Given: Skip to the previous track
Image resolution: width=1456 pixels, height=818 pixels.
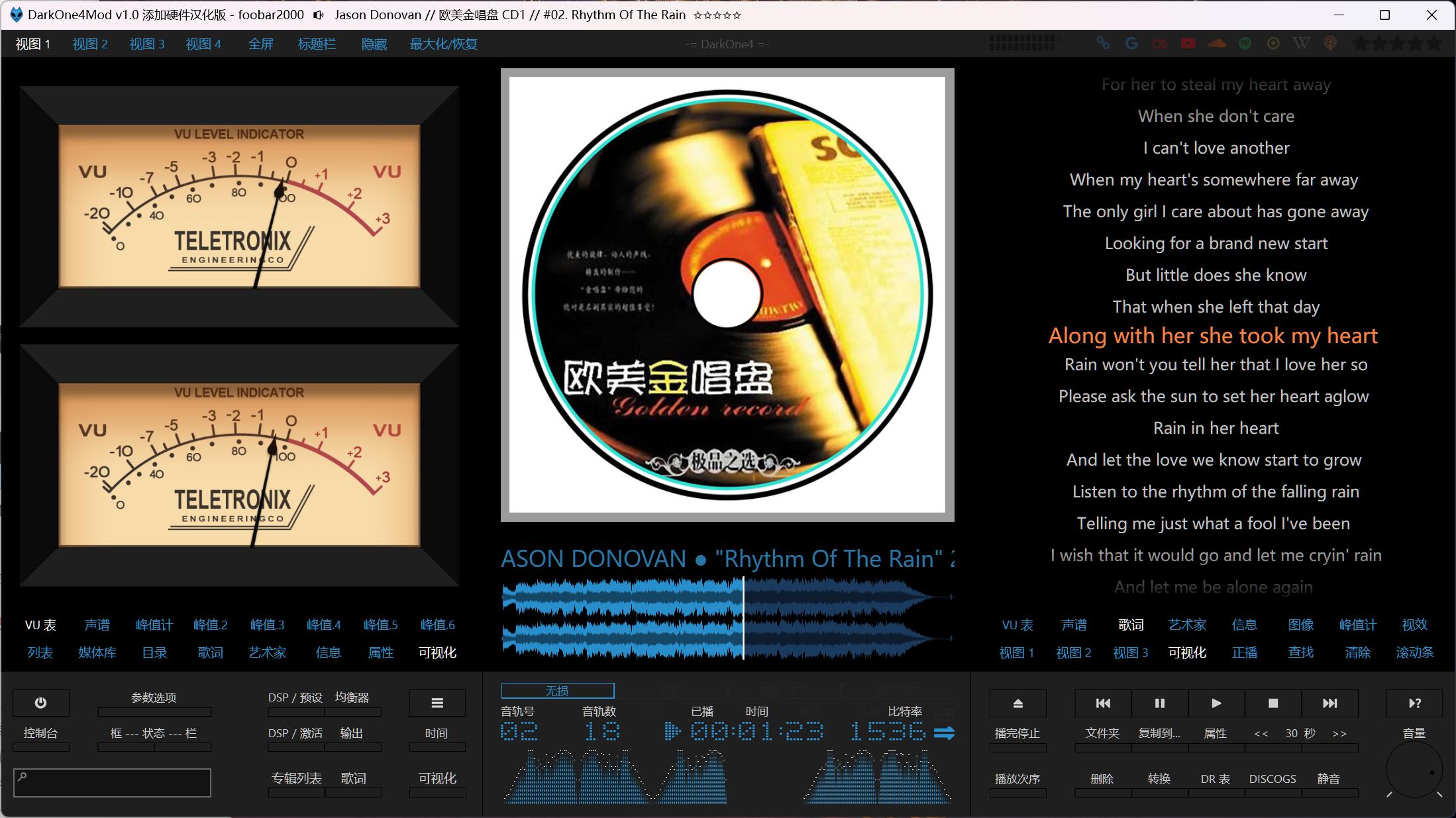Looking at the screenshot, I should pyautogui.click(x=1103, y=703).
